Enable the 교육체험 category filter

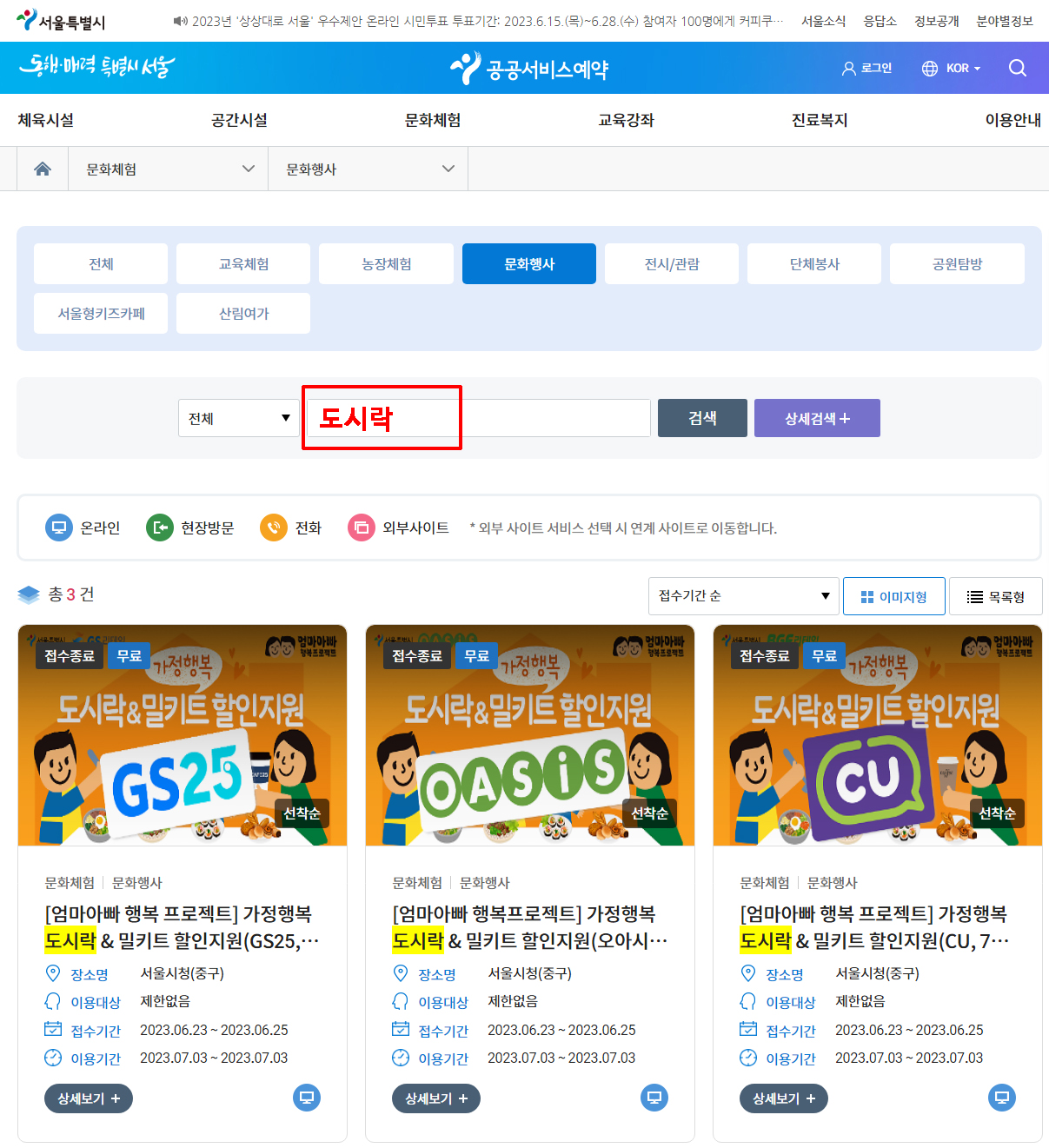pos(242,262)
